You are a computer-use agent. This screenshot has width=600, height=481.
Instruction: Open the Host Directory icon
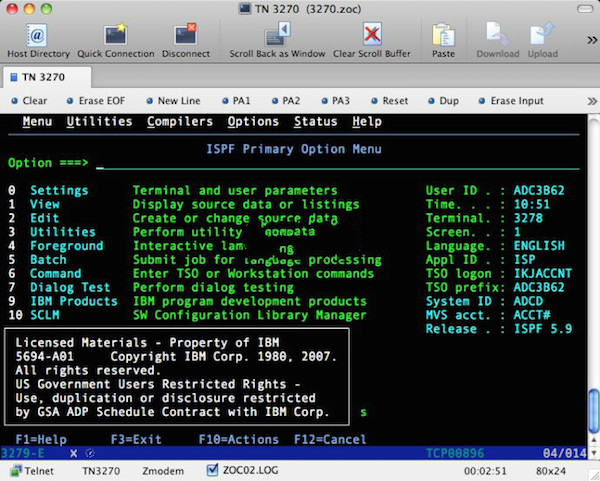(x=38, y=36)
